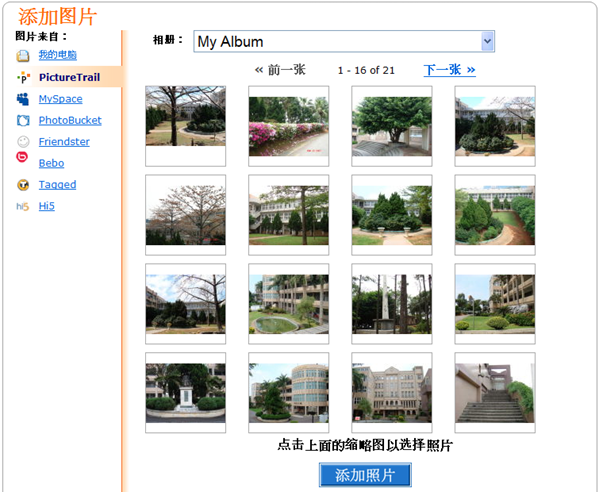Image resolution: width=599 pixels, height=492 pixels.
Task: Click the 1 - 16 of 21 page count
Action: click(x=366, y=70)
